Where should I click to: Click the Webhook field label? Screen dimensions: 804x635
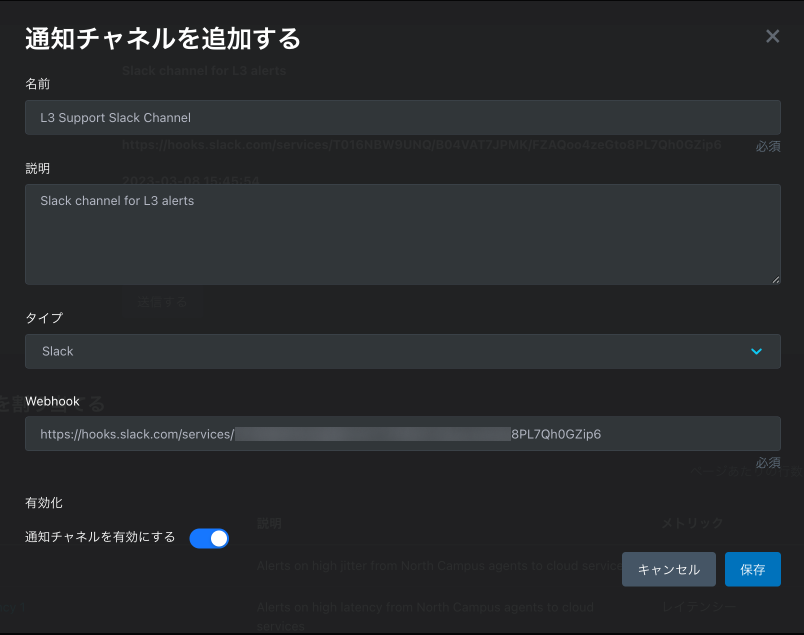click(x=52, y=402)
